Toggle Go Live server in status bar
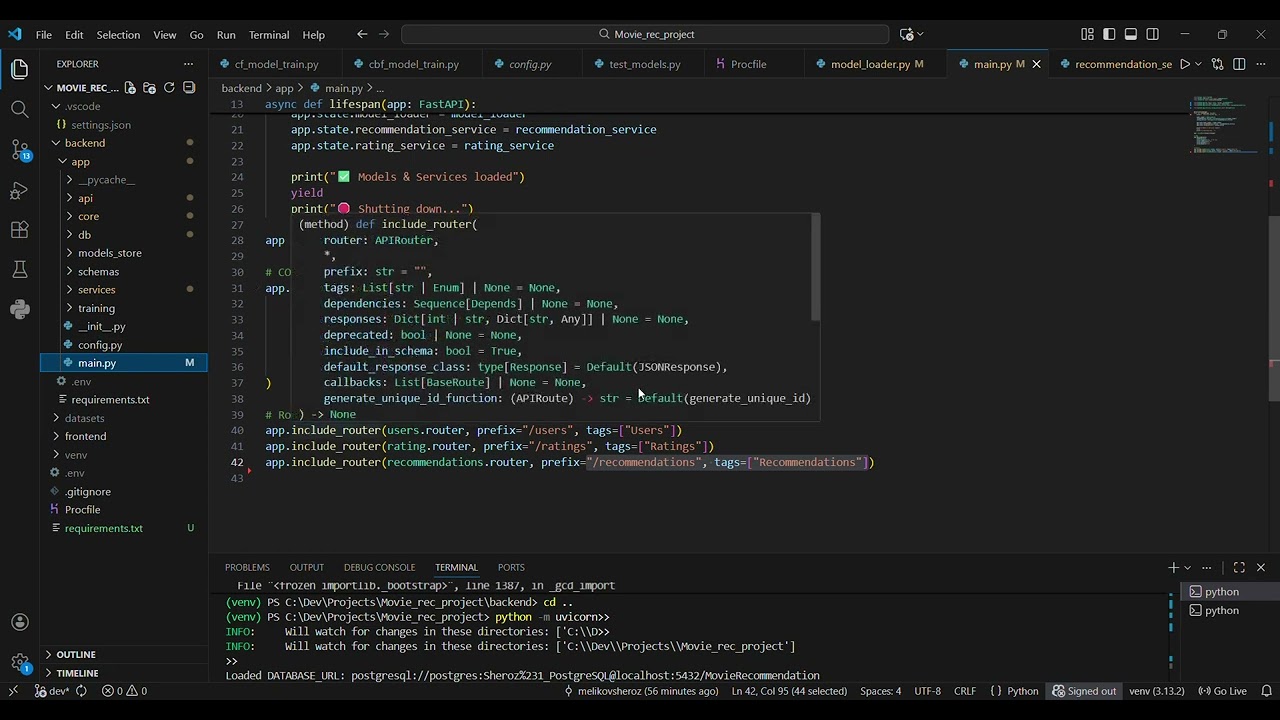The width and height of the screenshot is (1280, 720). click(x=1222, y=691)
